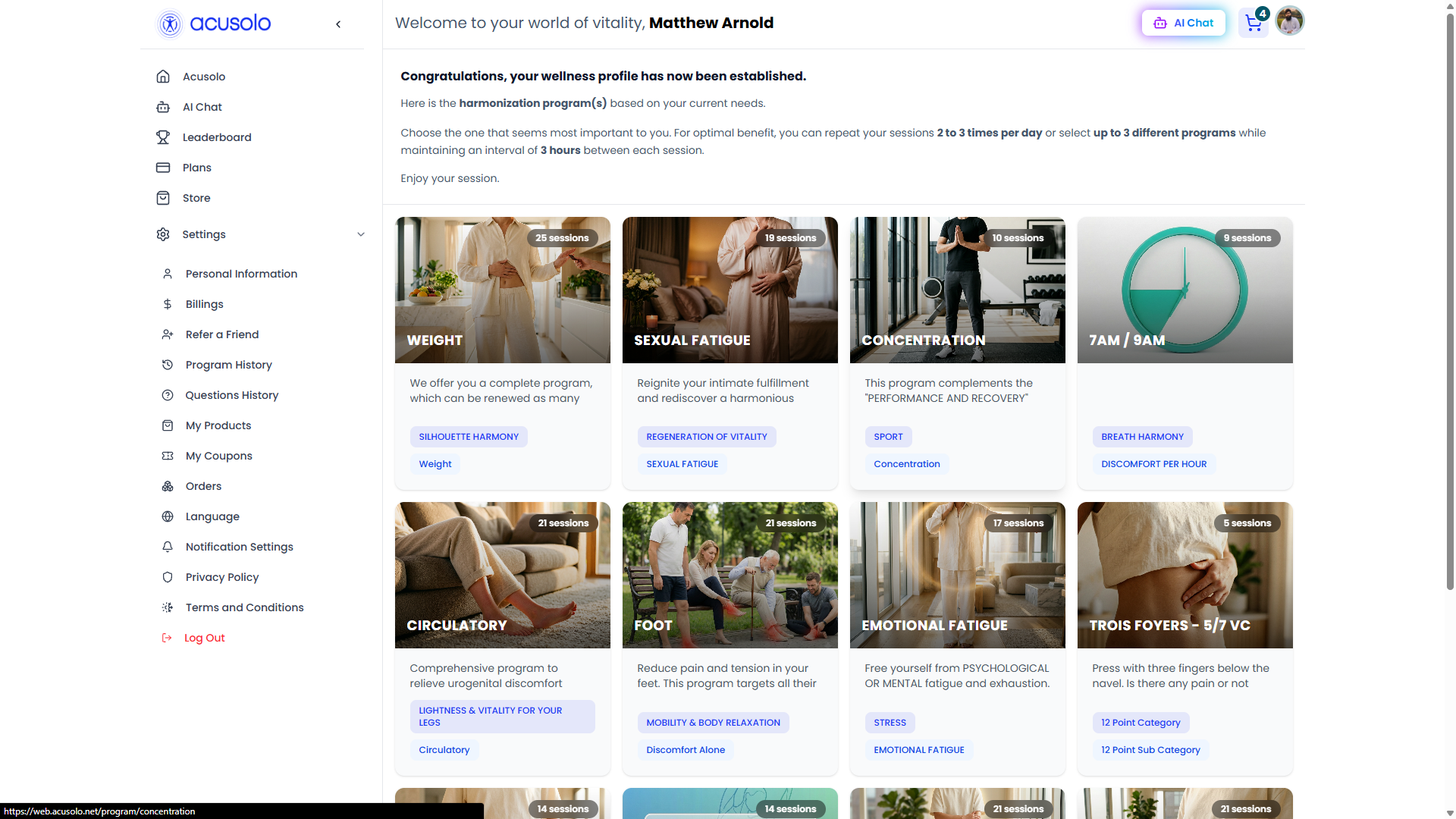1456x819 pixels.
Task: Open Program History menu item
Action: (x=229, y=365)
